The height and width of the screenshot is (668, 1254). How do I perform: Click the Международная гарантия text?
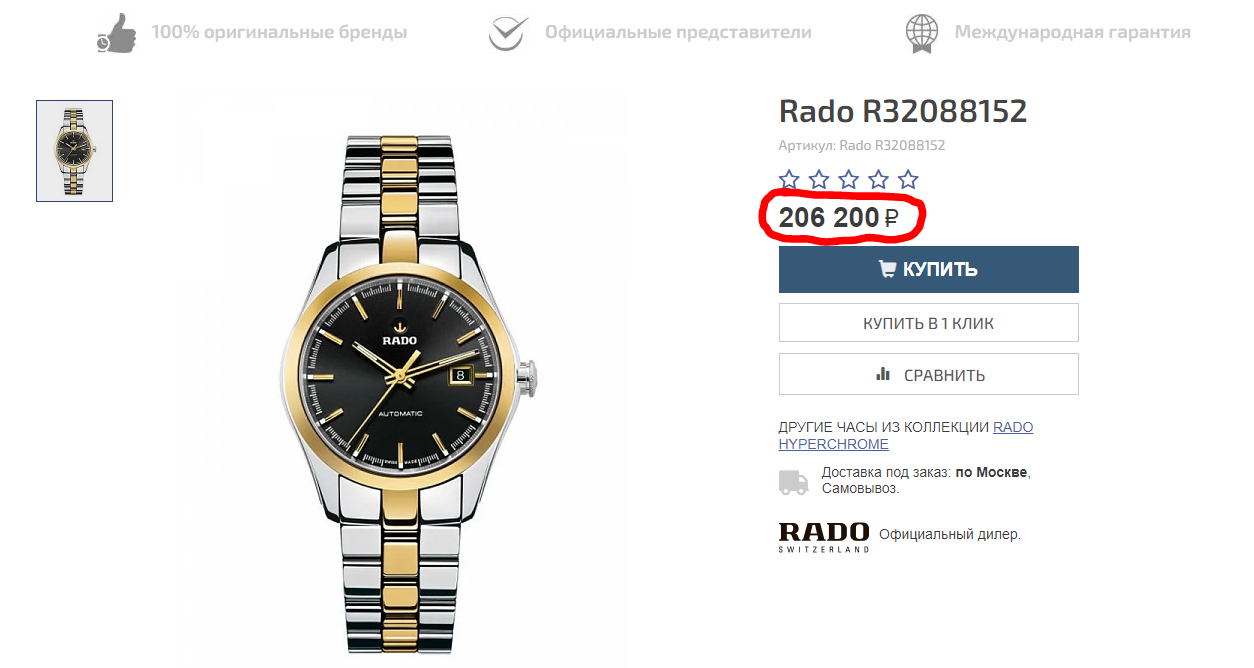[1072, 32]
